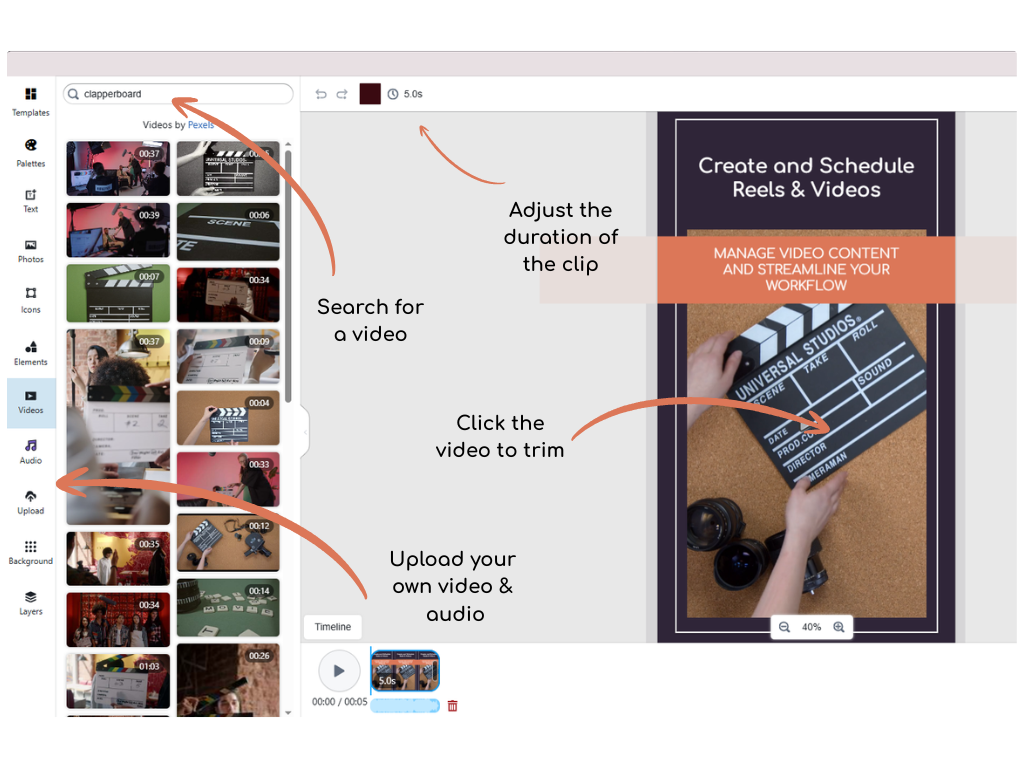The width and height of the screenshot is (1024, 768).
Task: Select the 00:04 corkboard clapperboard video
Action: click(x=228, y=418)
